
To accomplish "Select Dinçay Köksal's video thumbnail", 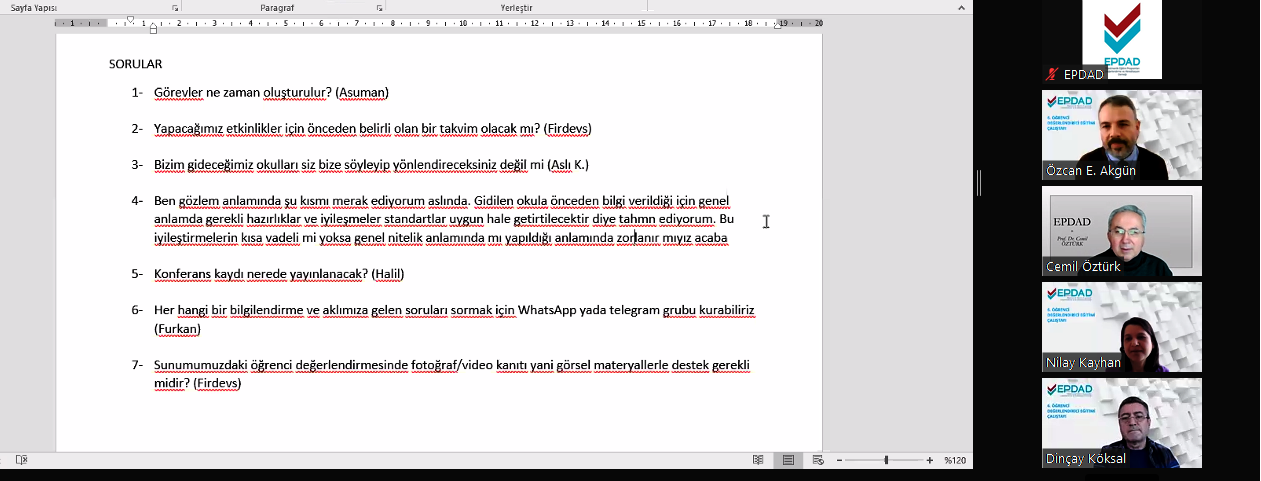I will (x=1121, y=422).
